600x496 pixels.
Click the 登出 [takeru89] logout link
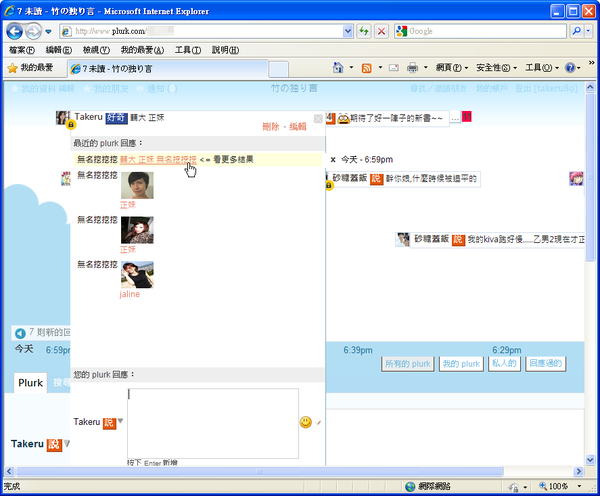(x=546, y=88)
